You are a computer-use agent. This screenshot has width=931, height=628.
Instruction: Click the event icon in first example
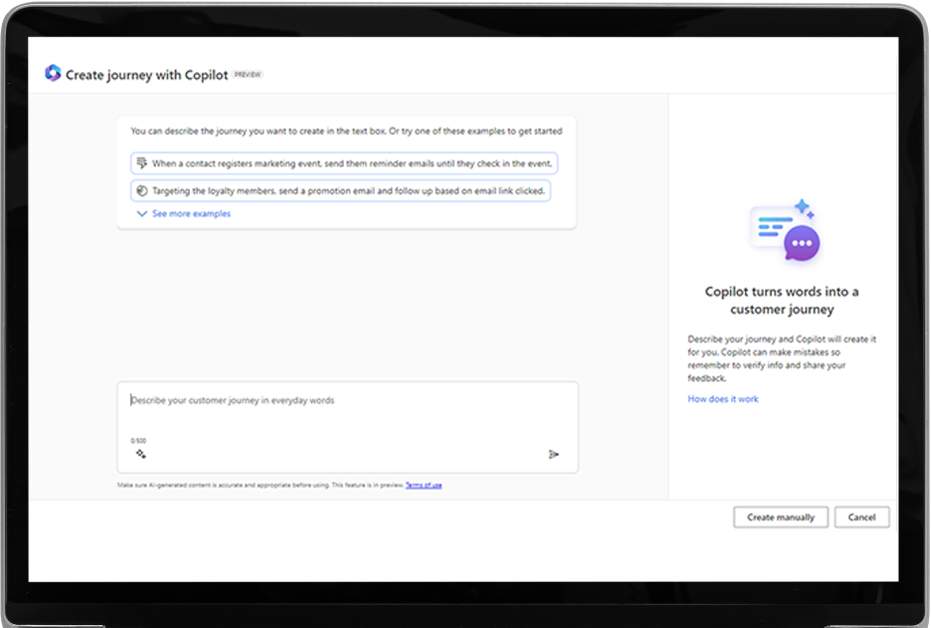click(x=142, y=163)
